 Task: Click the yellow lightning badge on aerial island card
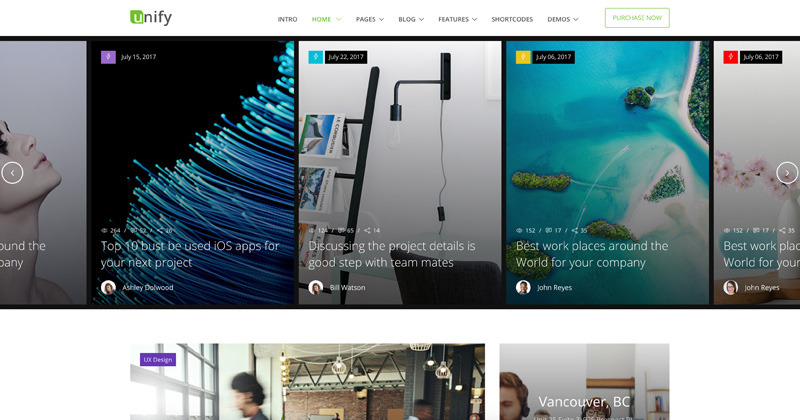523,57
